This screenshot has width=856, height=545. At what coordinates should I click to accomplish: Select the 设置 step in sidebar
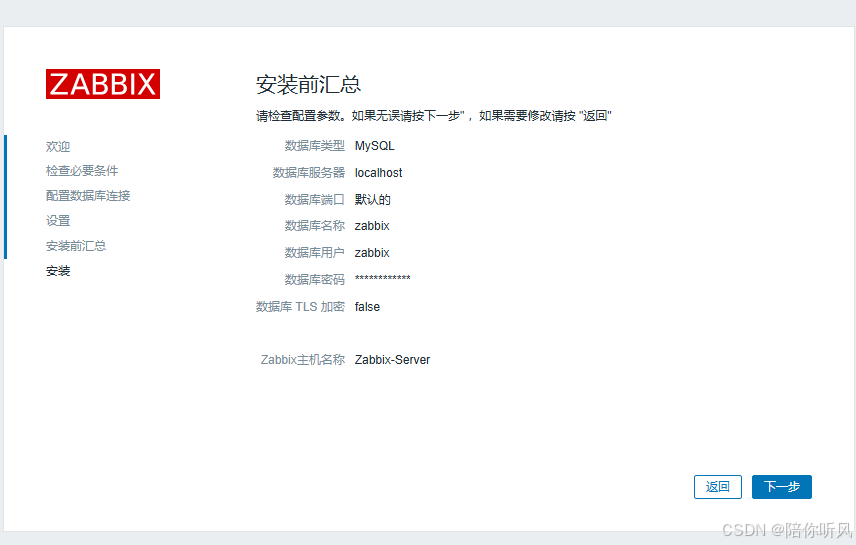[58, 221]
